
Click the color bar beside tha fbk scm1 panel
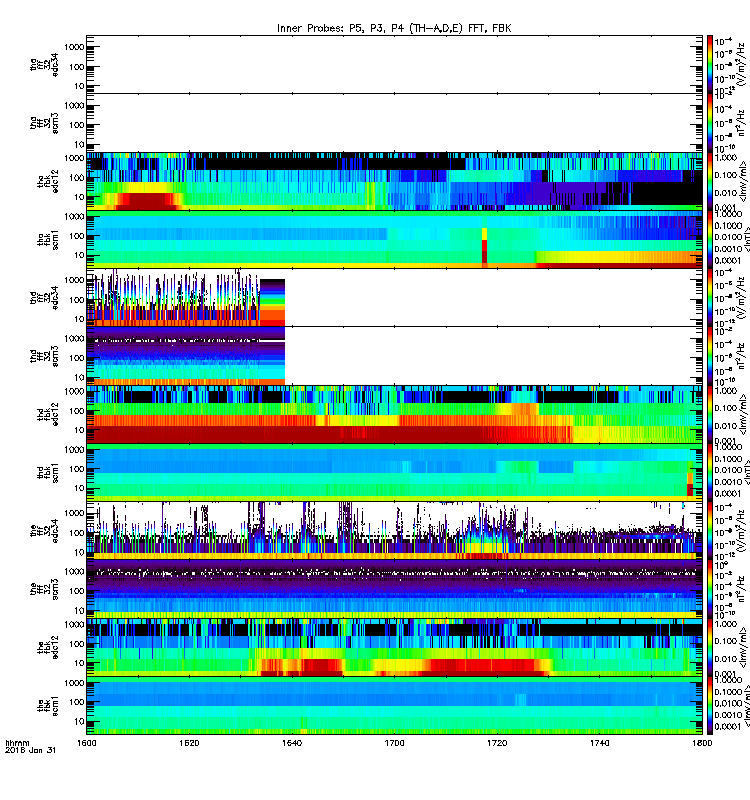tap(710, 239)
